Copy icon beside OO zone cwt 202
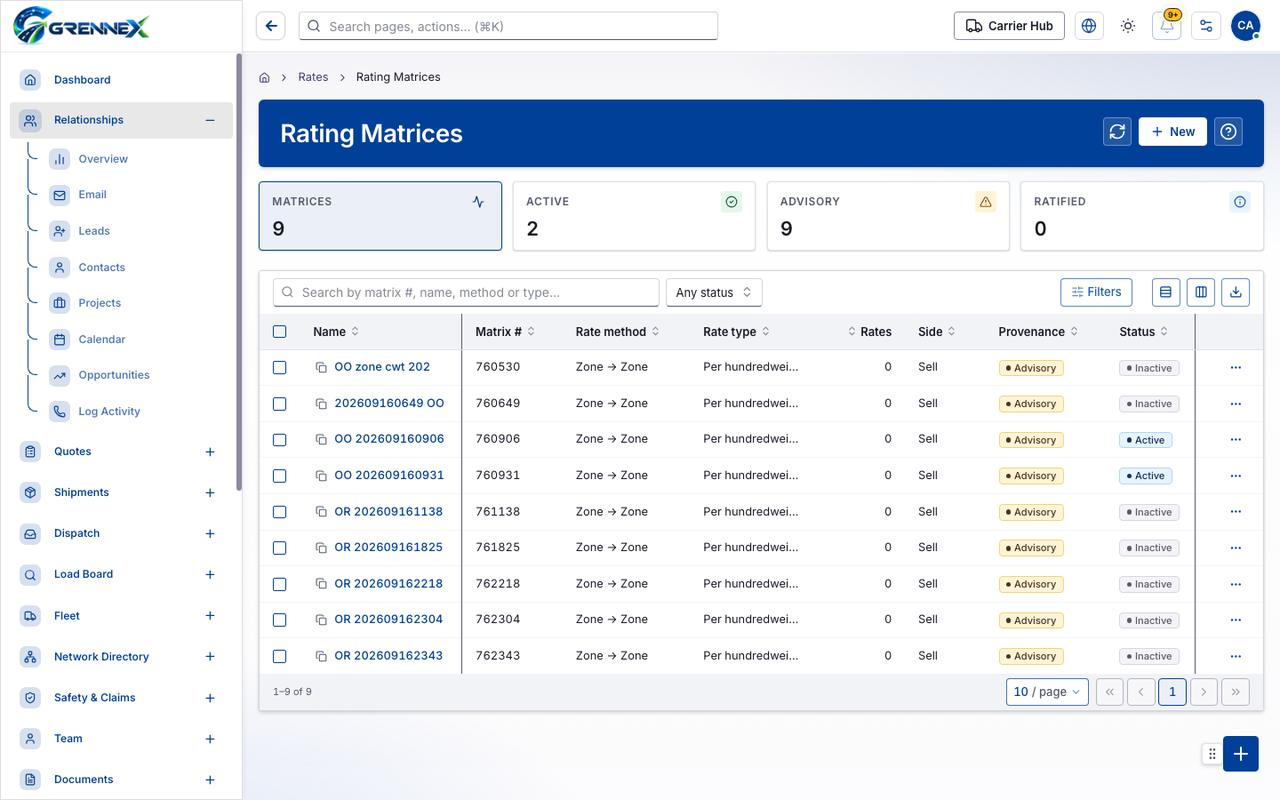This screenshot has height=800, width=1280. 321,368
